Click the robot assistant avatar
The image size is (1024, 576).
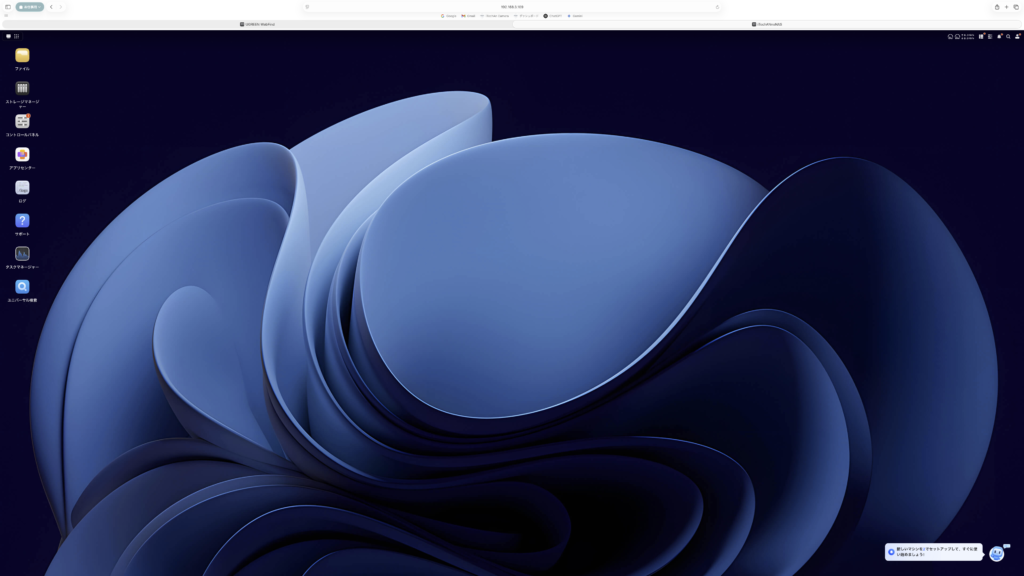[x=997, y=554]
